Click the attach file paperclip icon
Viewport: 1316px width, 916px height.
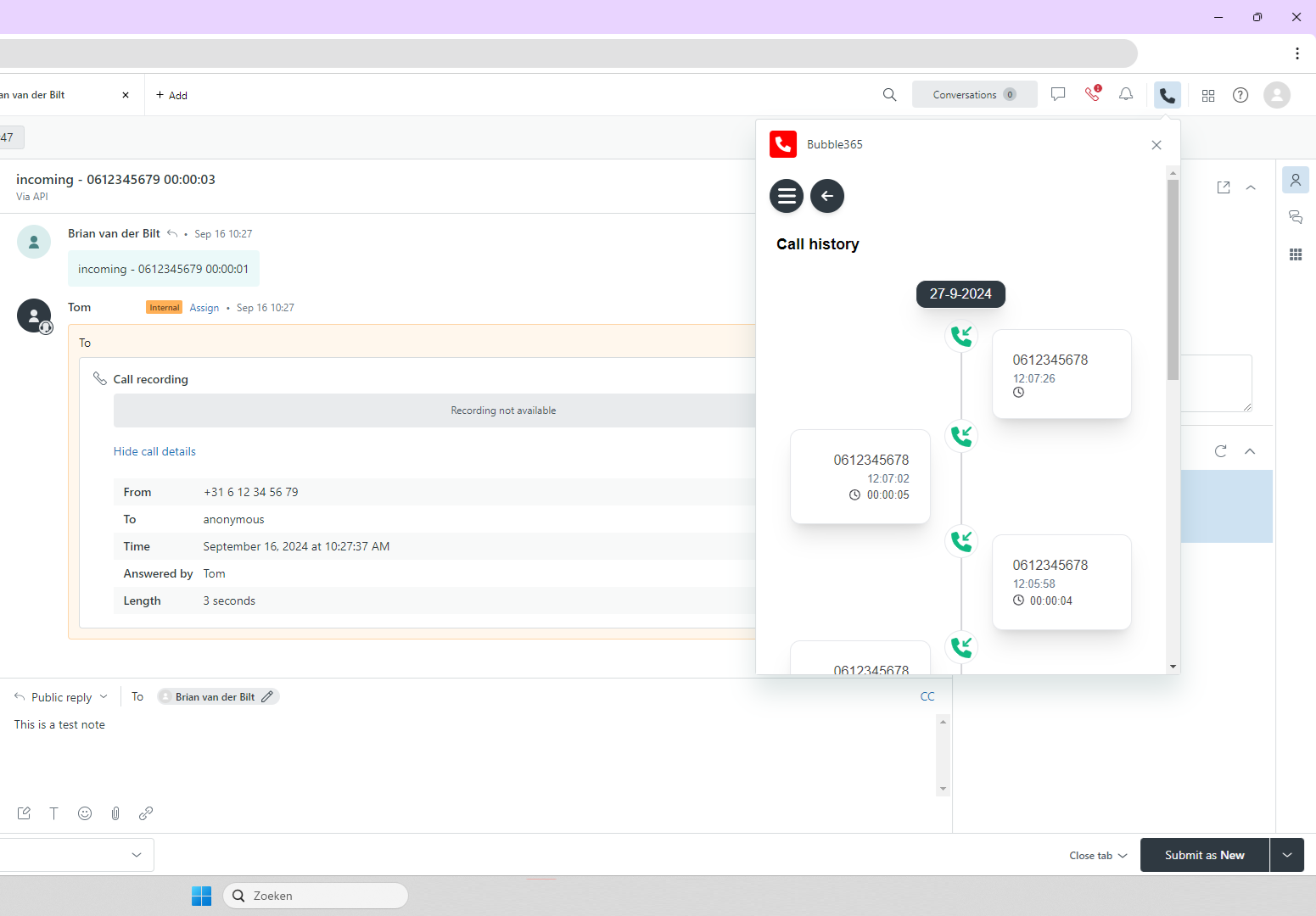click(115, 813)
